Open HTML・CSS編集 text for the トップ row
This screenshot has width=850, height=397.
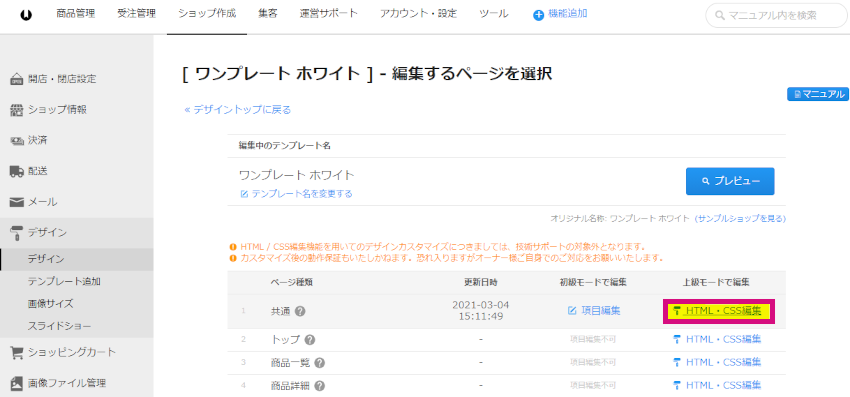pos(724,340)
